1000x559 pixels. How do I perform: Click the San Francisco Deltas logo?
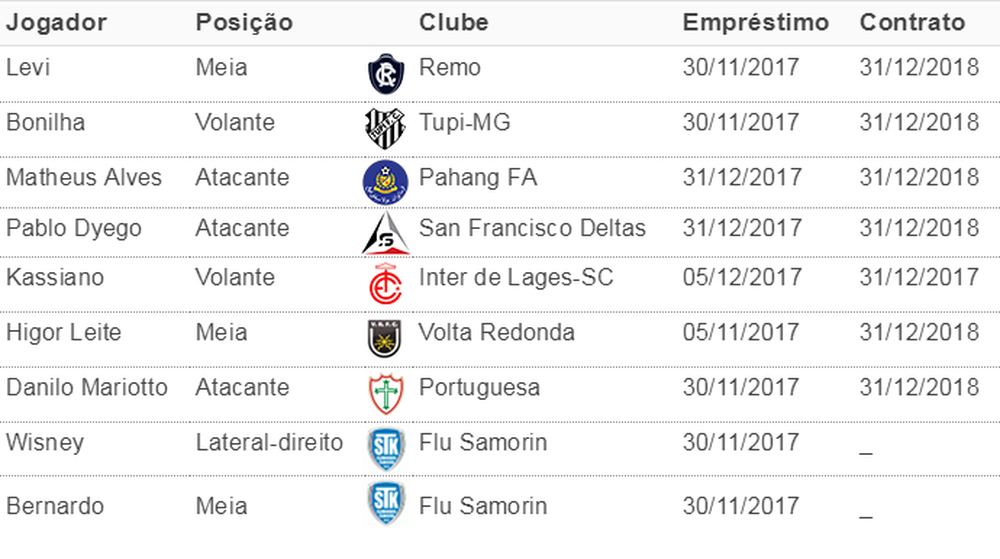tap(386, 233)
